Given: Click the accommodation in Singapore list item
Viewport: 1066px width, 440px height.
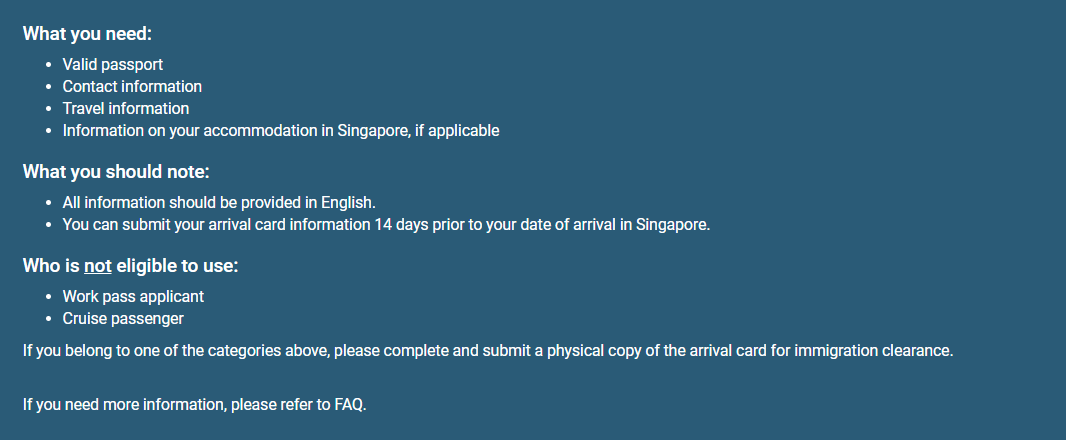Looking at the screenshot, I should click(280, 130).
